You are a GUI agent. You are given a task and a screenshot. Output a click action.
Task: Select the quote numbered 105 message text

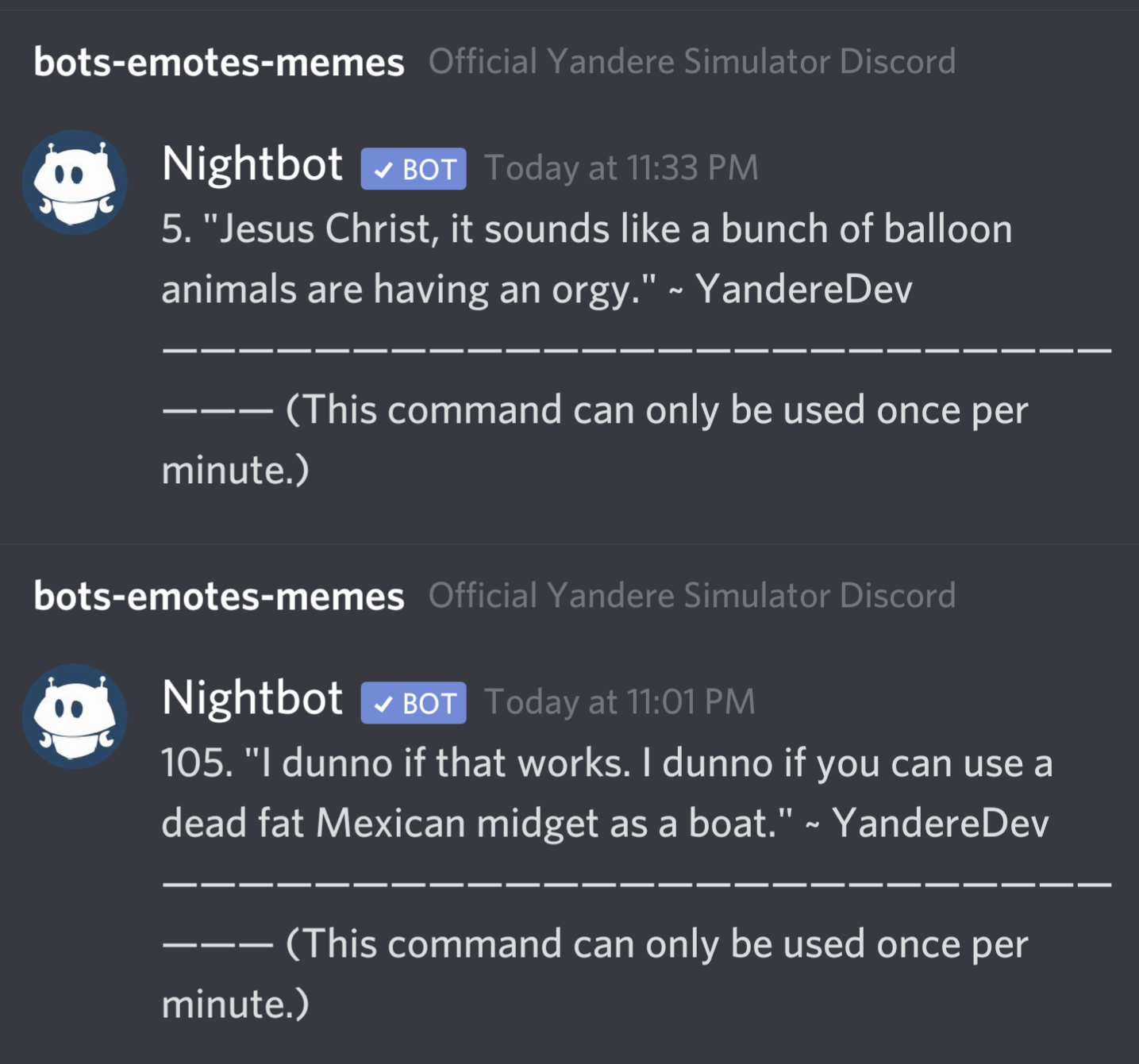tap(607, 793)
